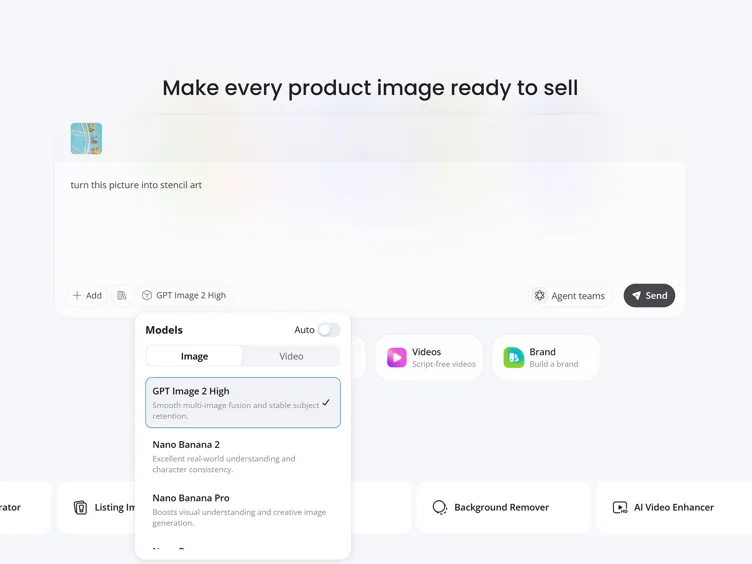Open the Background Remover tool
Image resolution: width=752 pixels, height=564 pixels.
[504, 507]
